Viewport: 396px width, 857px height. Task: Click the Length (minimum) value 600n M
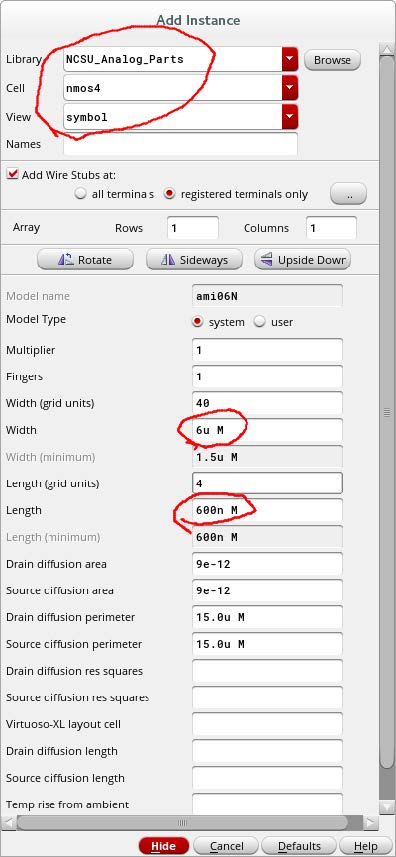tap(268, 537)
